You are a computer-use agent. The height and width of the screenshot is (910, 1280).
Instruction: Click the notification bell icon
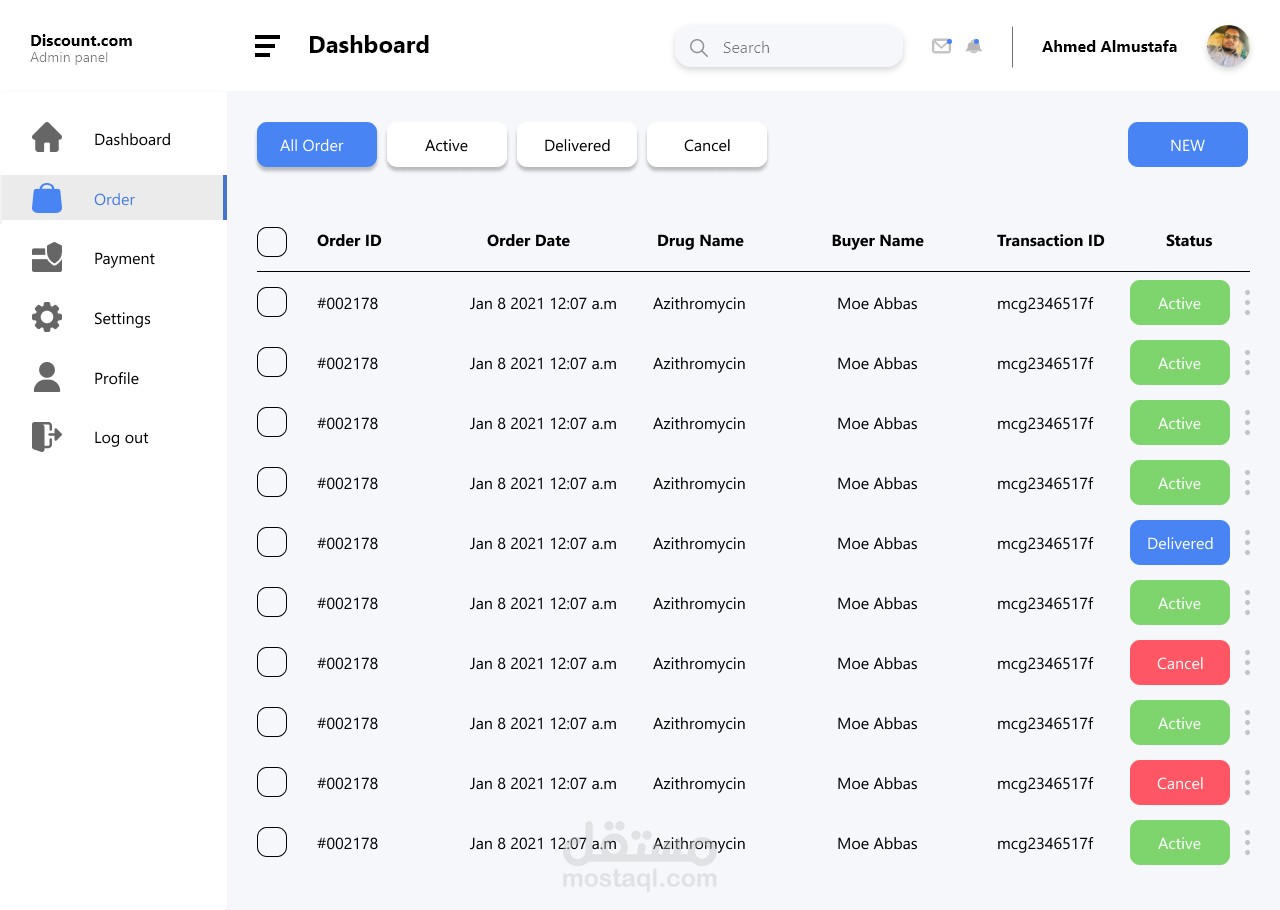pyautogui.click(x=974, y=46)
